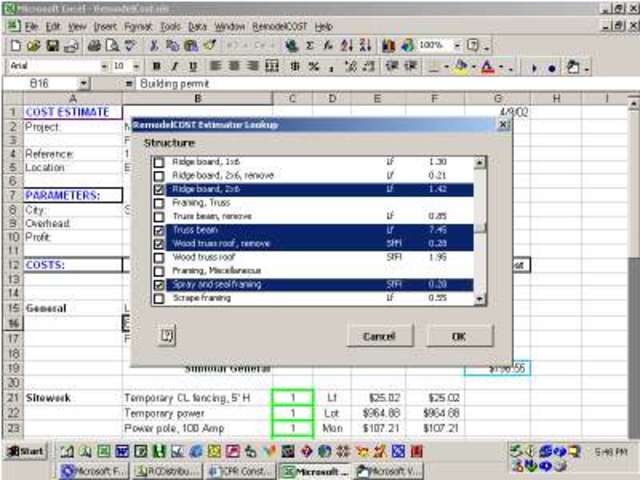Click the AutoSum sigma icon

310,45
